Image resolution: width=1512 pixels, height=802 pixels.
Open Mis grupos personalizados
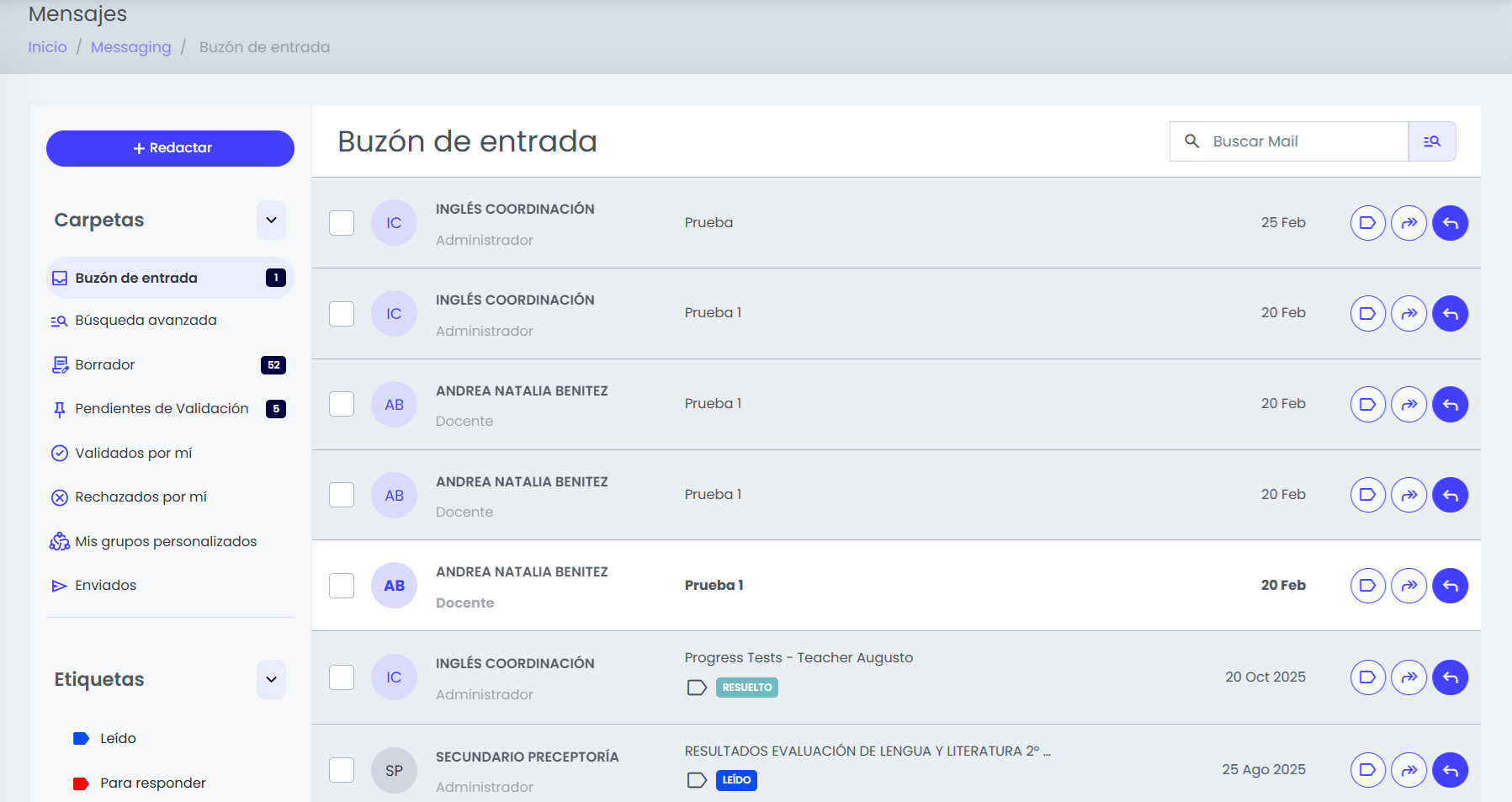[170, 542]
